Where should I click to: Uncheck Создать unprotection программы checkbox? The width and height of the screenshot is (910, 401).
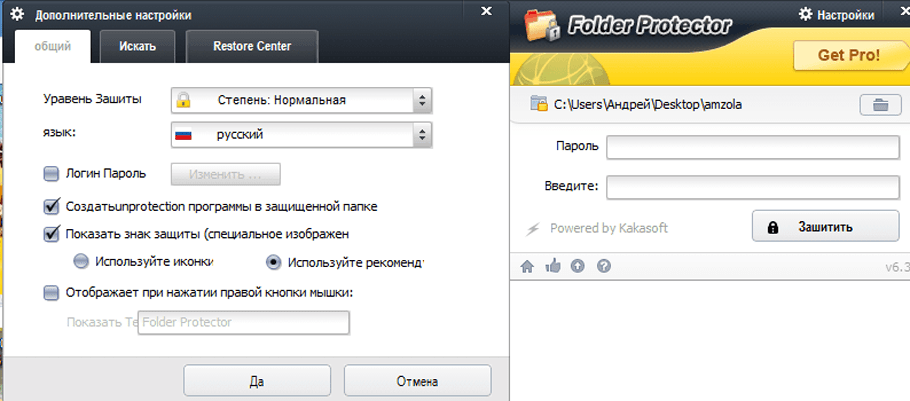[52, 206]
